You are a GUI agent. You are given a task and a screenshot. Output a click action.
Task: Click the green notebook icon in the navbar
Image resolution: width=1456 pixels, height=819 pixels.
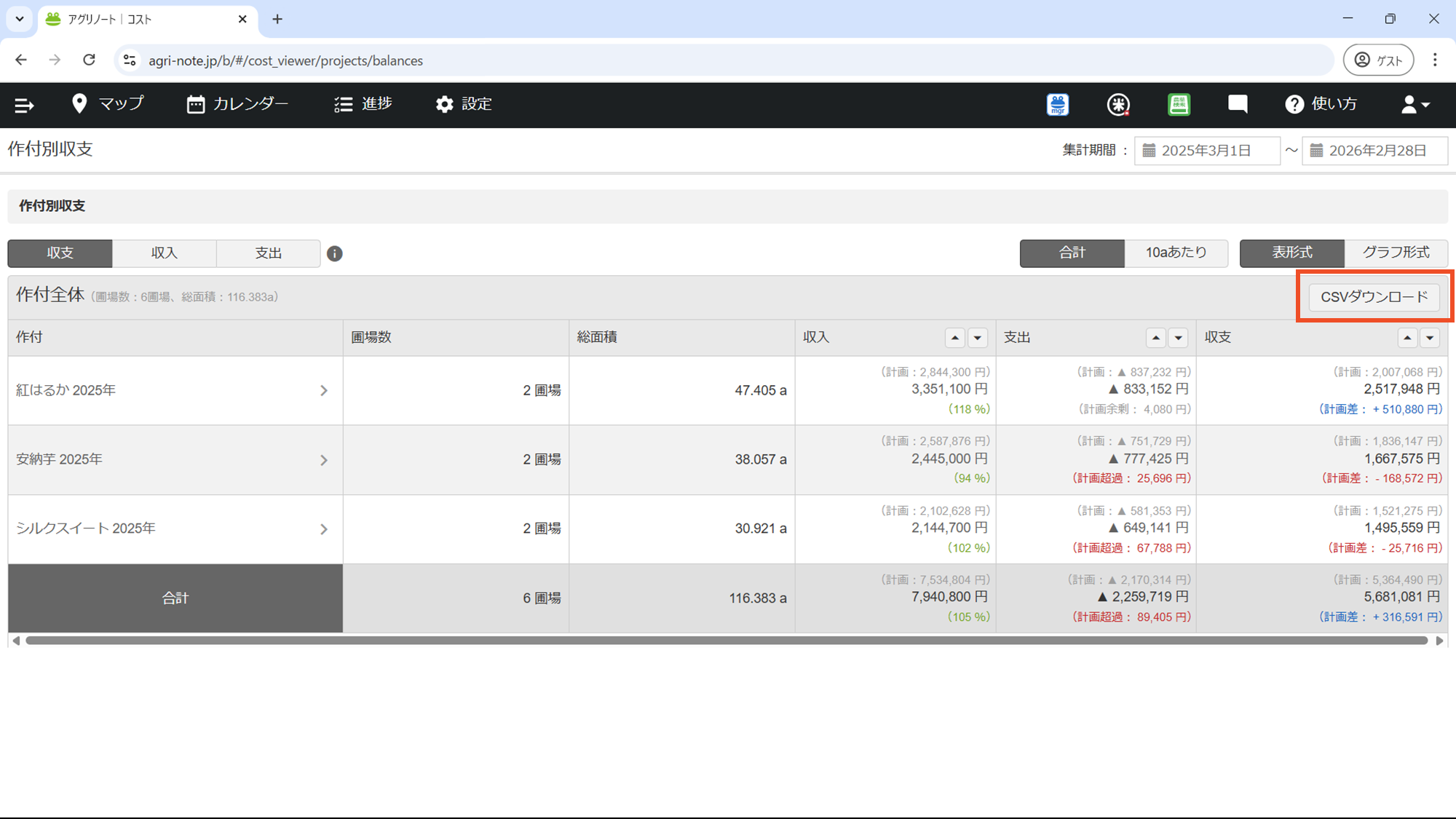tap(1179, 105)
